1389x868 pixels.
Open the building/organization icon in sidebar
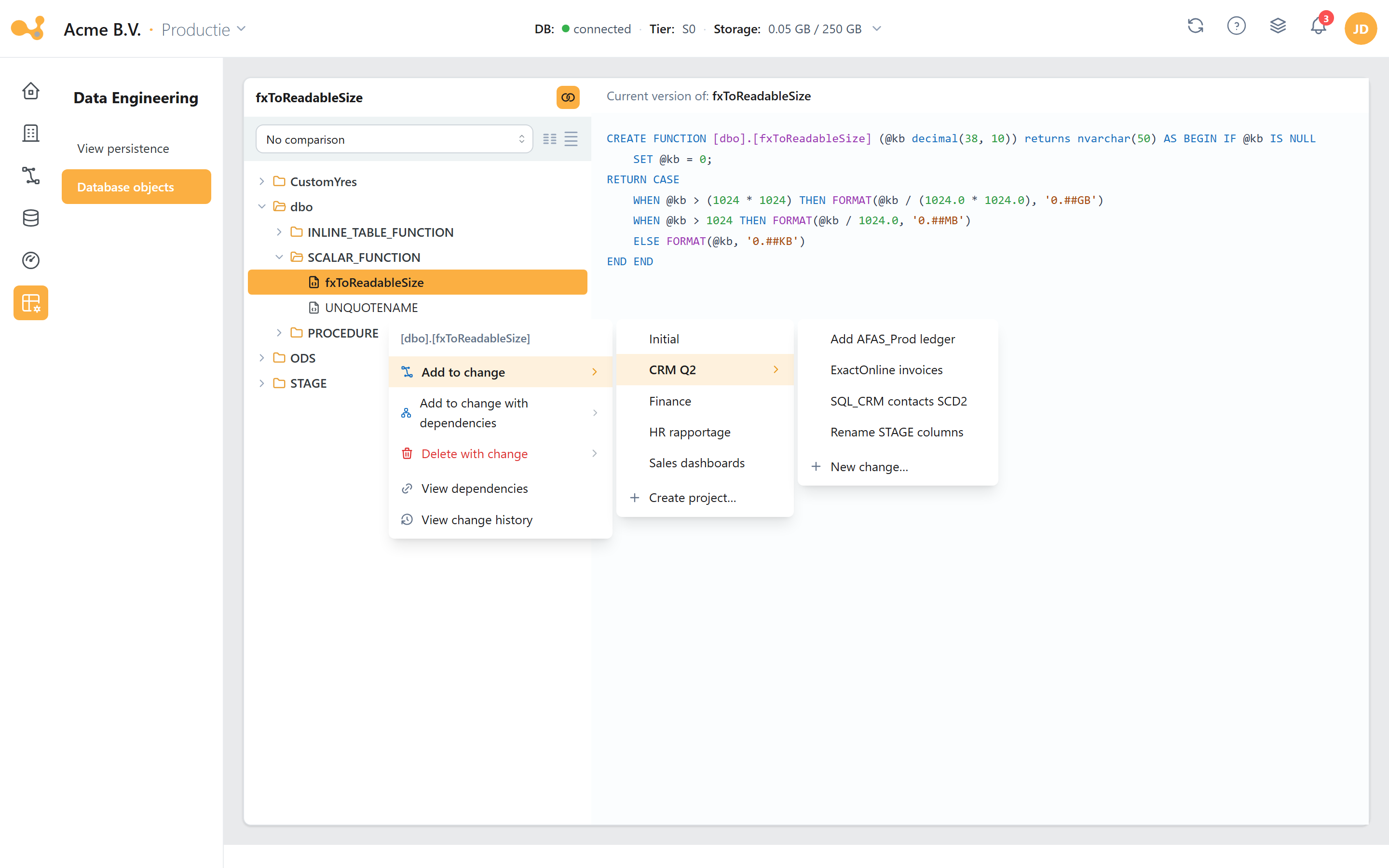click(30, 133)
